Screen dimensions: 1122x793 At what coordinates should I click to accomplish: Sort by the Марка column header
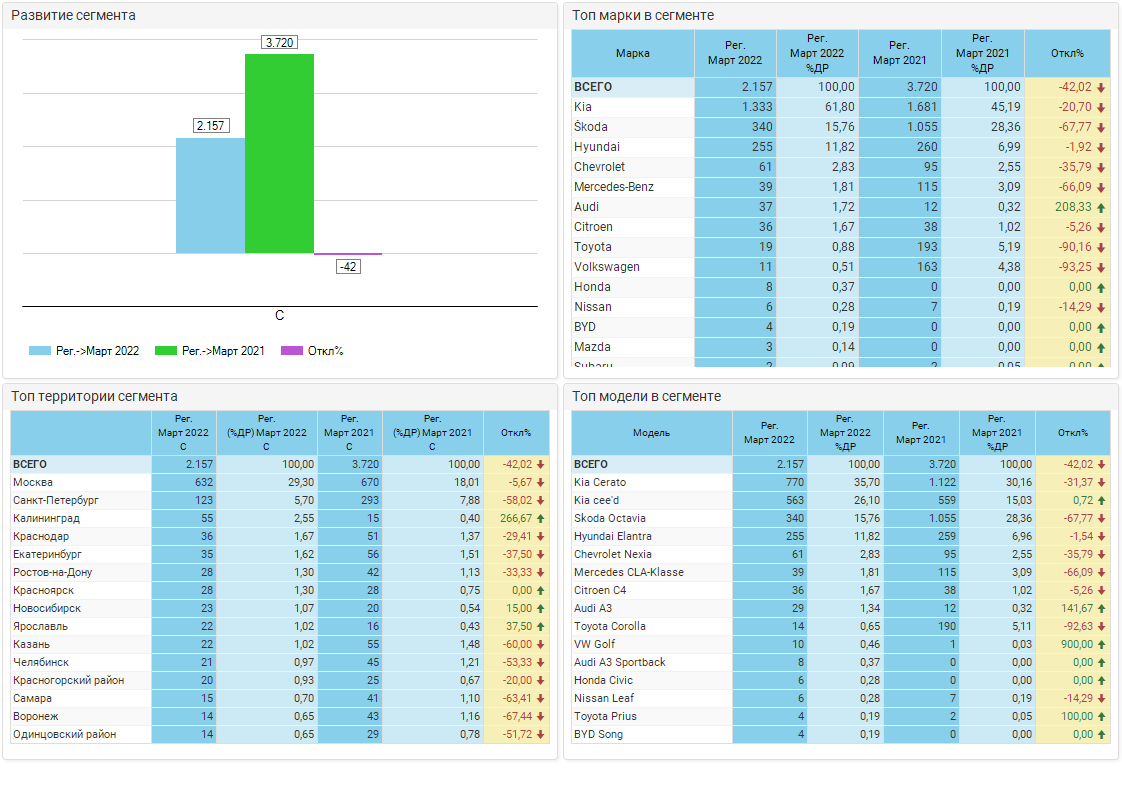pos(632,54)
